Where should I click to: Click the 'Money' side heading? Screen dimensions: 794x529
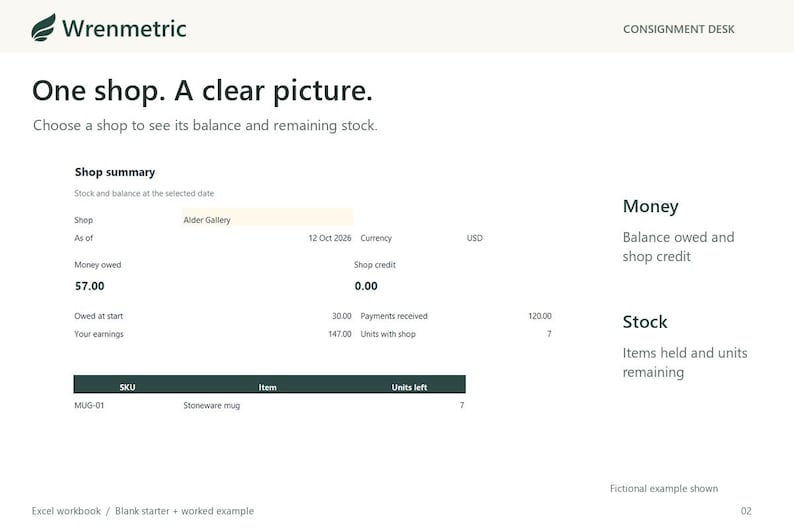[651, 207]
